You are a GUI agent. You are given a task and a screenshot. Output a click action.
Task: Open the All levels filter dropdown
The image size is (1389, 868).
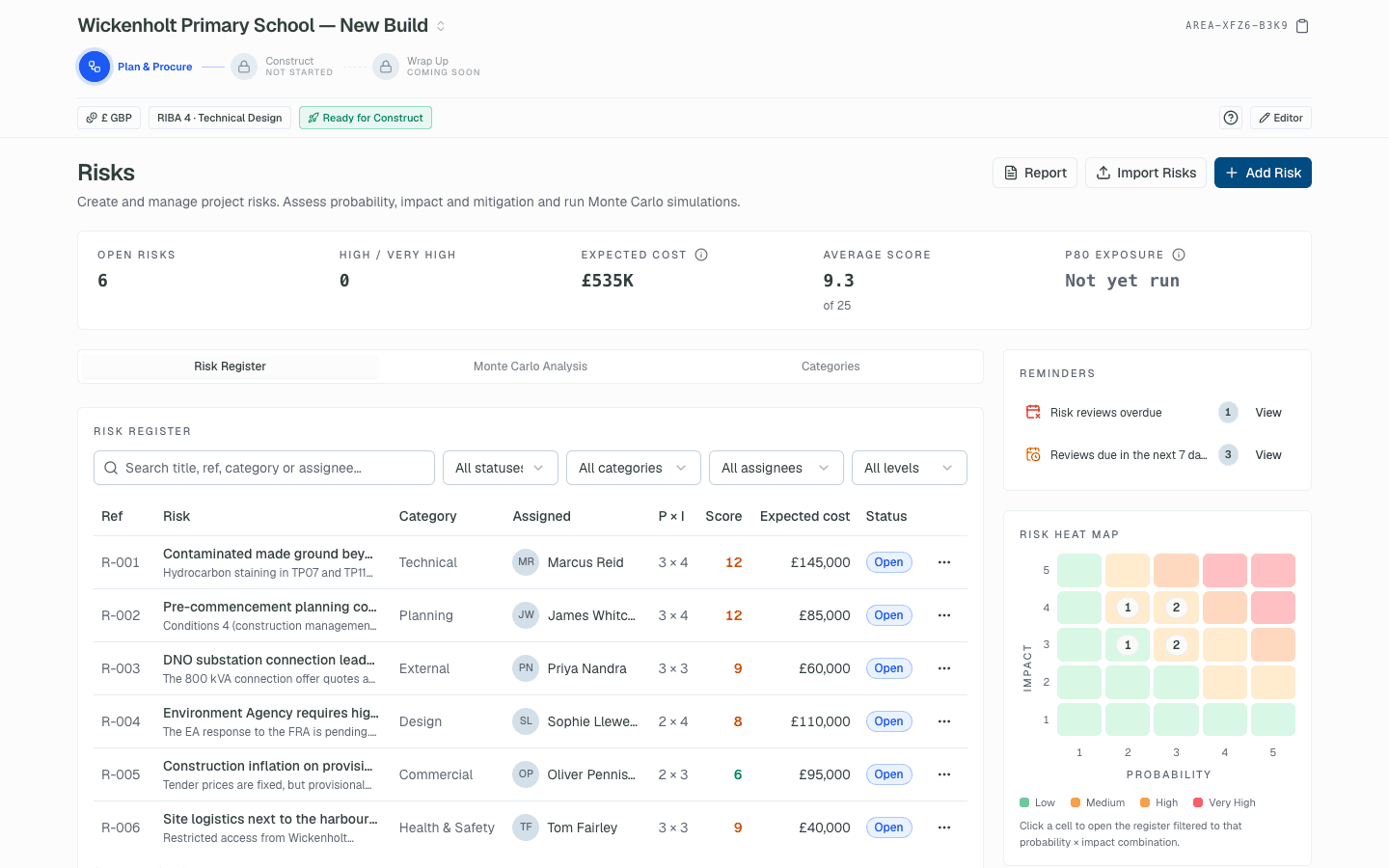tap(910, 468)
